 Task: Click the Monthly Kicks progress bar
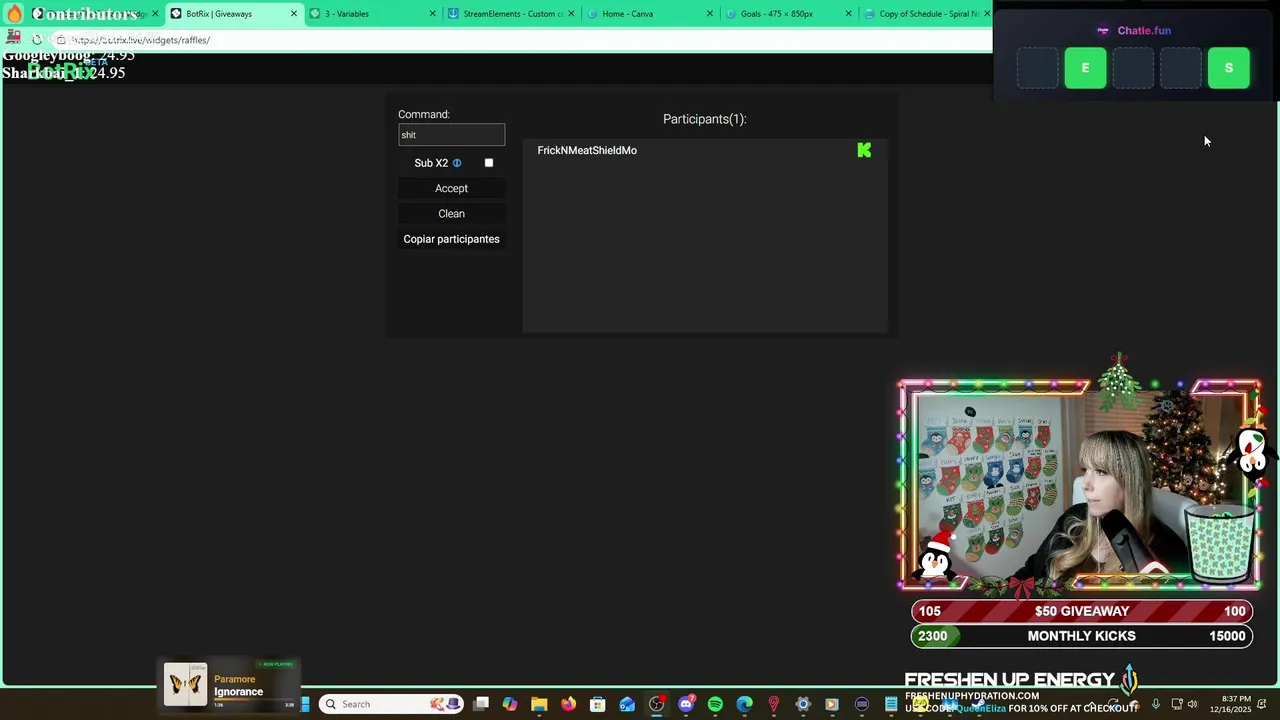click(1081, 636)
